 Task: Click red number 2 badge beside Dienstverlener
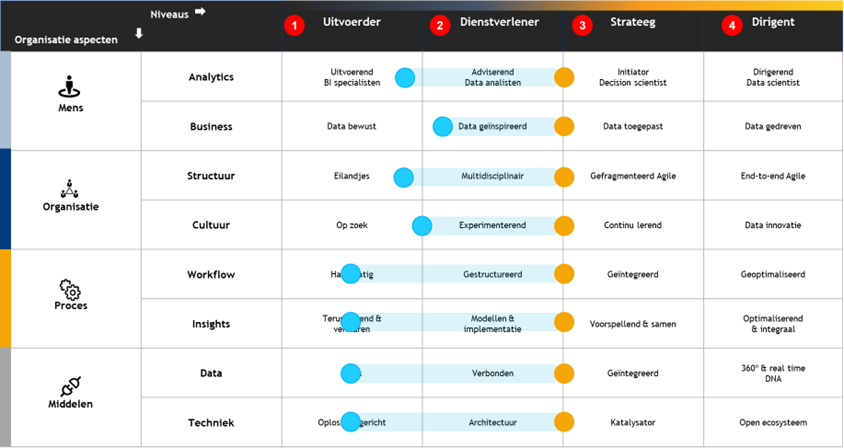440,26
